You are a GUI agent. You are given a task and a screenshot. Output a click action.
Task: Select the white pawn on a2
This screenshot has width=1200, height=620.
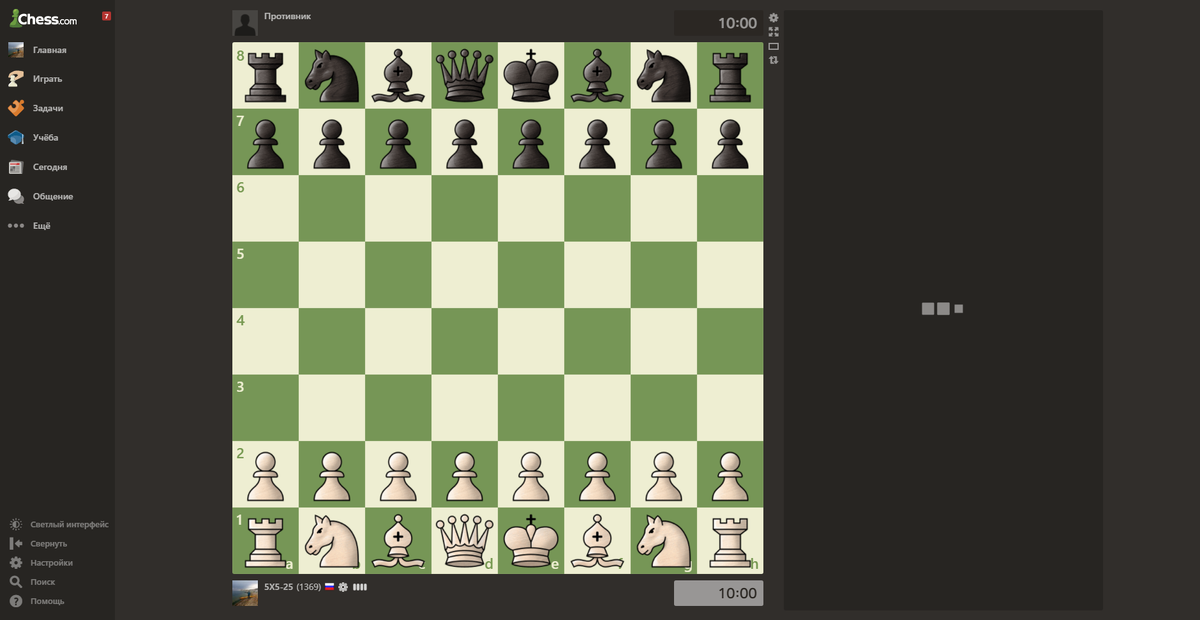tap(265, 475)
